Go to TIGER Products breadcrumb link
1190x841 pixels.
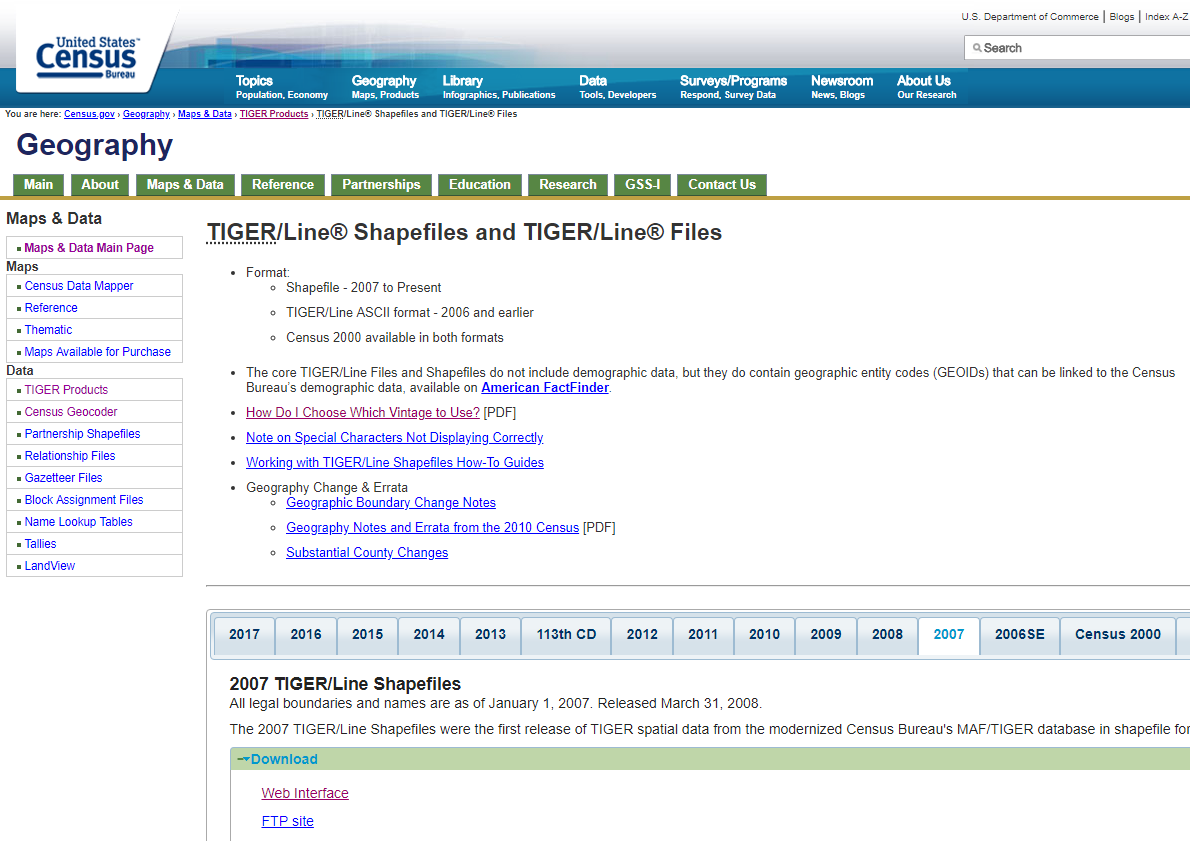(274, 114)
